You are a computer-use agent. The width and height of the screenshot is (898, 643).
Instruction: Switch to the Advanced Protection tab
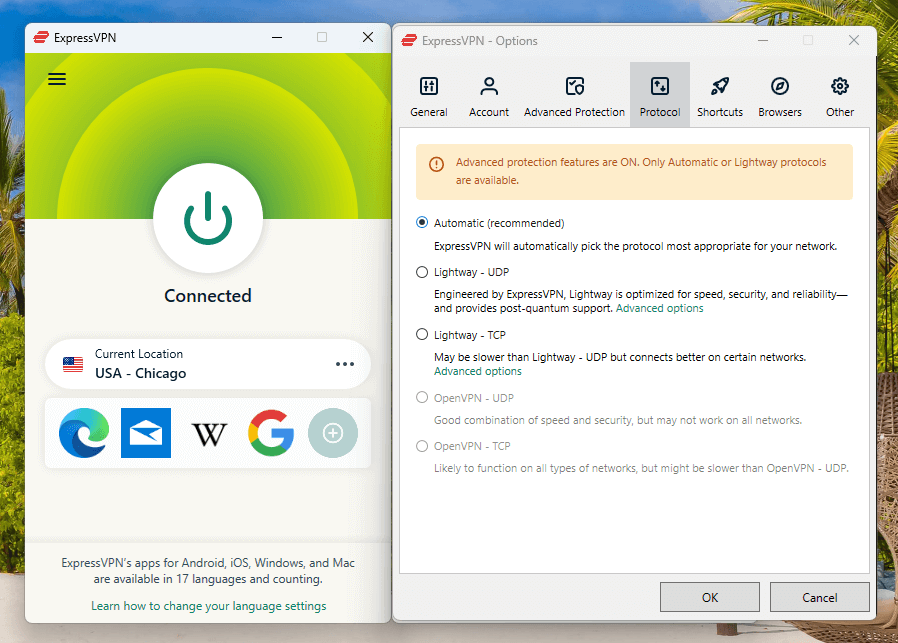pyautogui.click(x=574, y=95)
